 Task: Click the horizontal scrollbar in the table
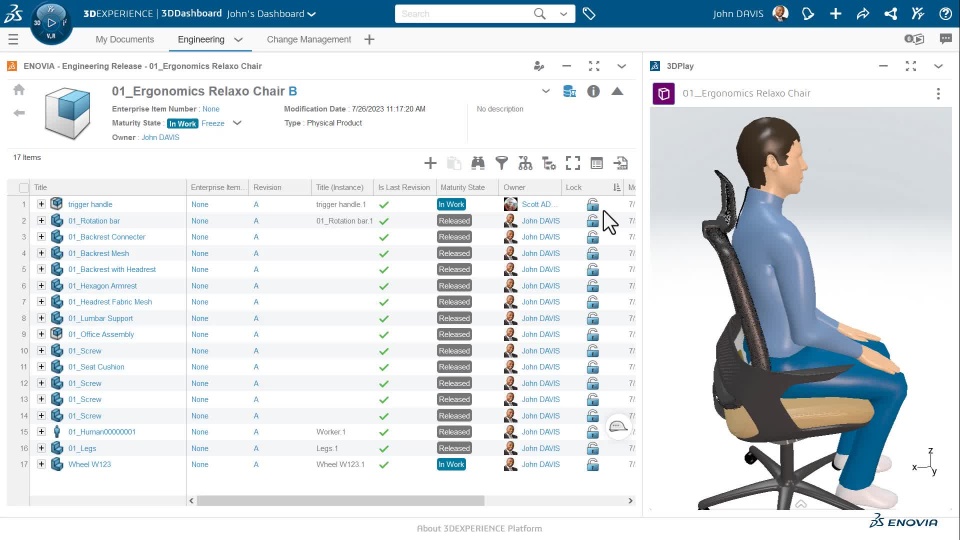coord(340,501)
